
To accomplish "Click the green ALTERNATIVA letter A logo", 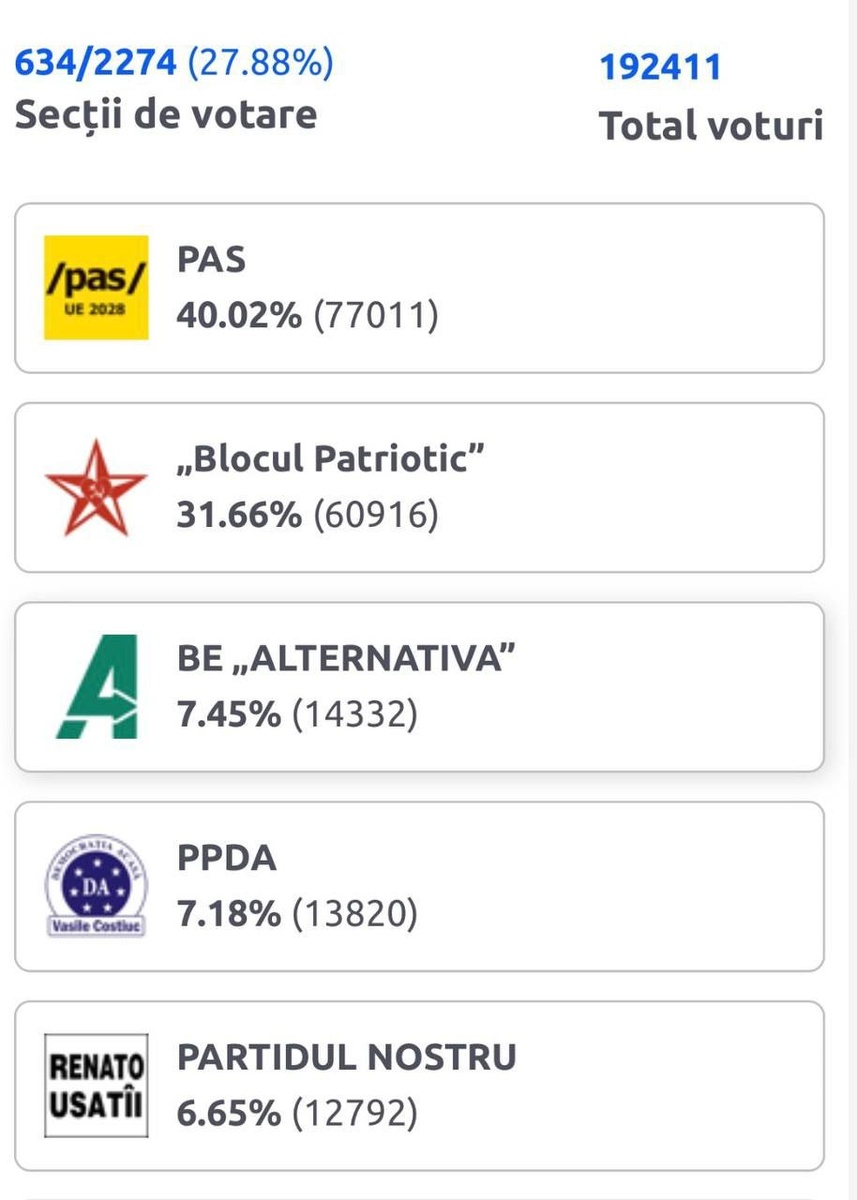I will click(x=96, y=686).
